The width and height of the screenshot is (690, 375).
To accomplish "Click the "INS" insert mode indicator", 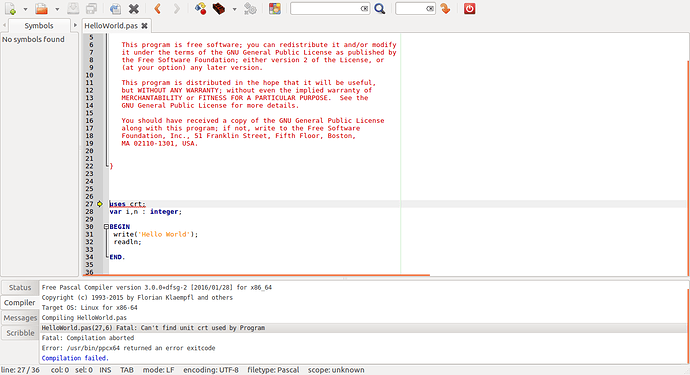I will click(x=105, y=370).
